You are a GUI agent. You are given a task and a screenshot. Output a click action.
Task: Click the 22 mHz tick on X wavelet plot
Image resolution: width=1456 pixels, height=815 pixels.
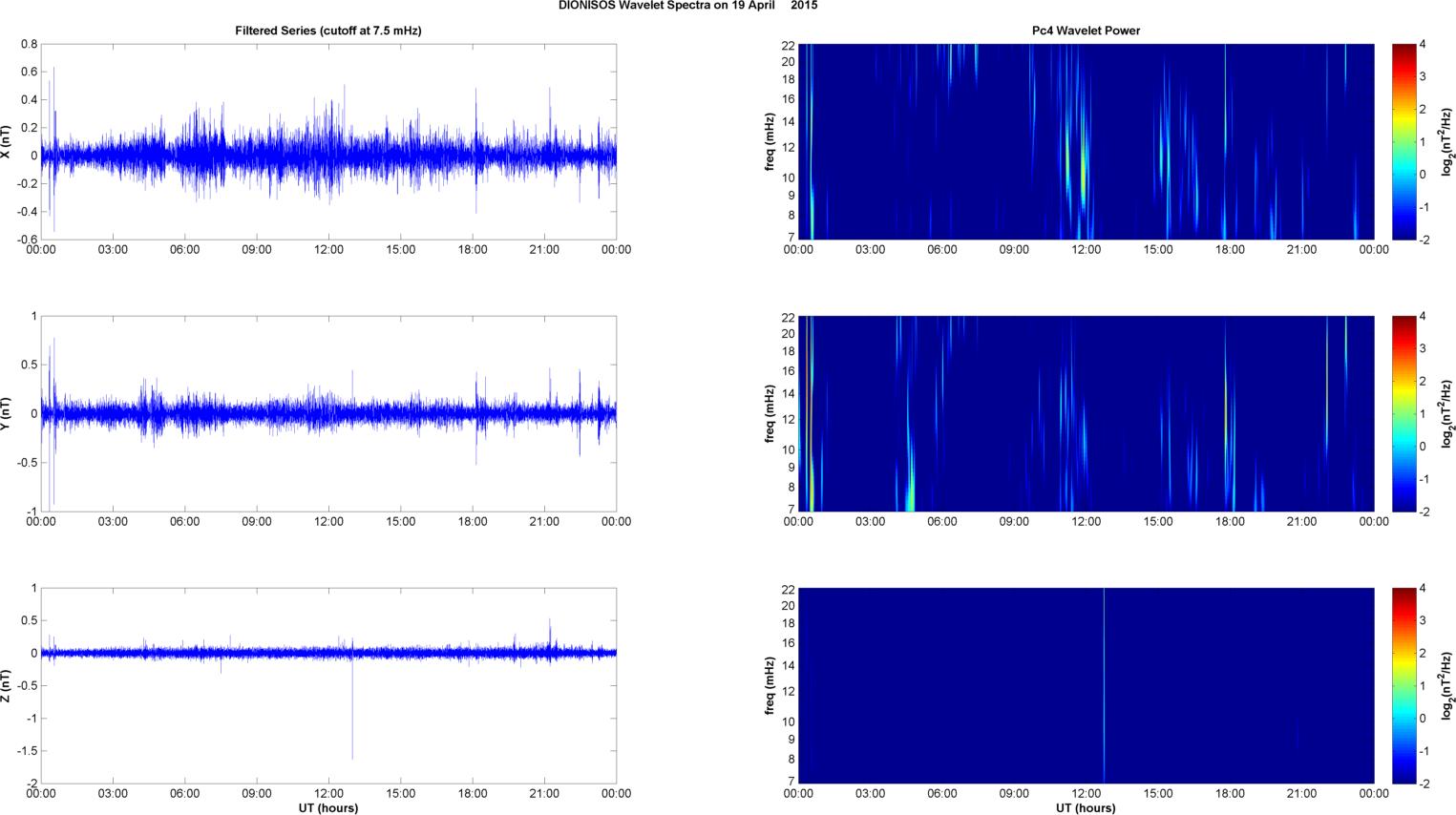[x=789, y=46]
